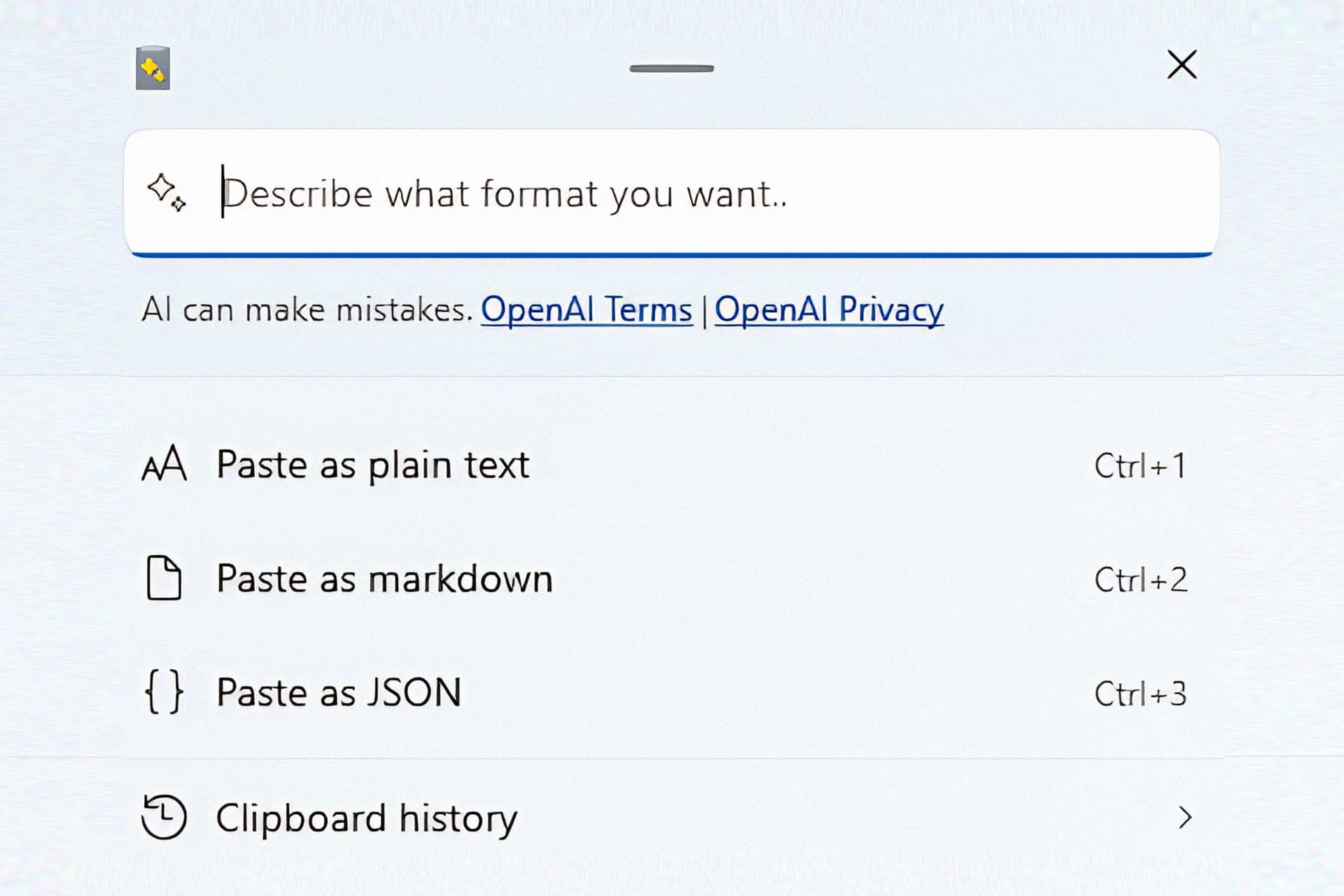
Task: Expand Clipboard history with the chevron arrow
Action: (1184, 817)
